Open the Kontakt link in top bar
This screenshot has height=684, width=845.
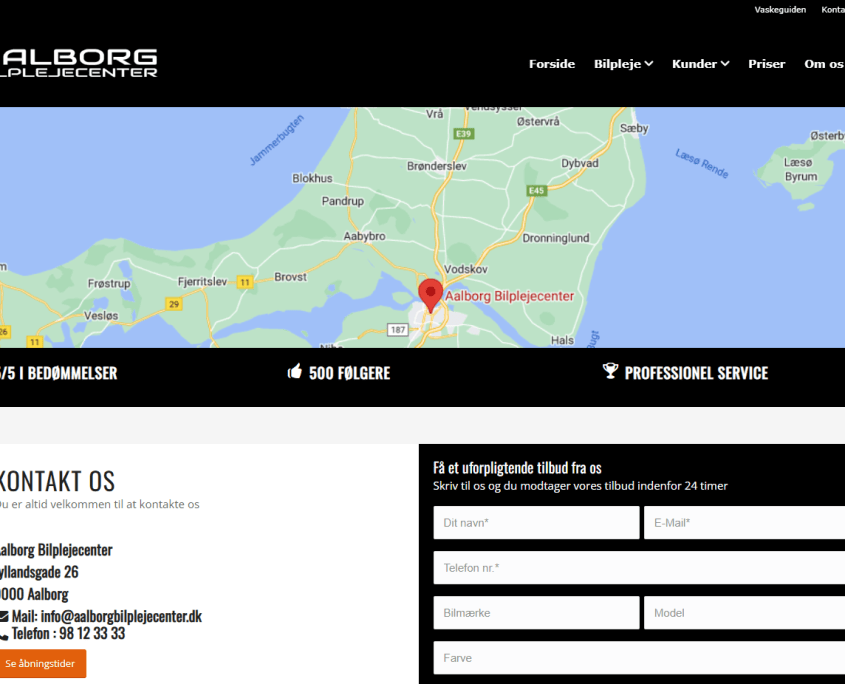pos(833,10)
